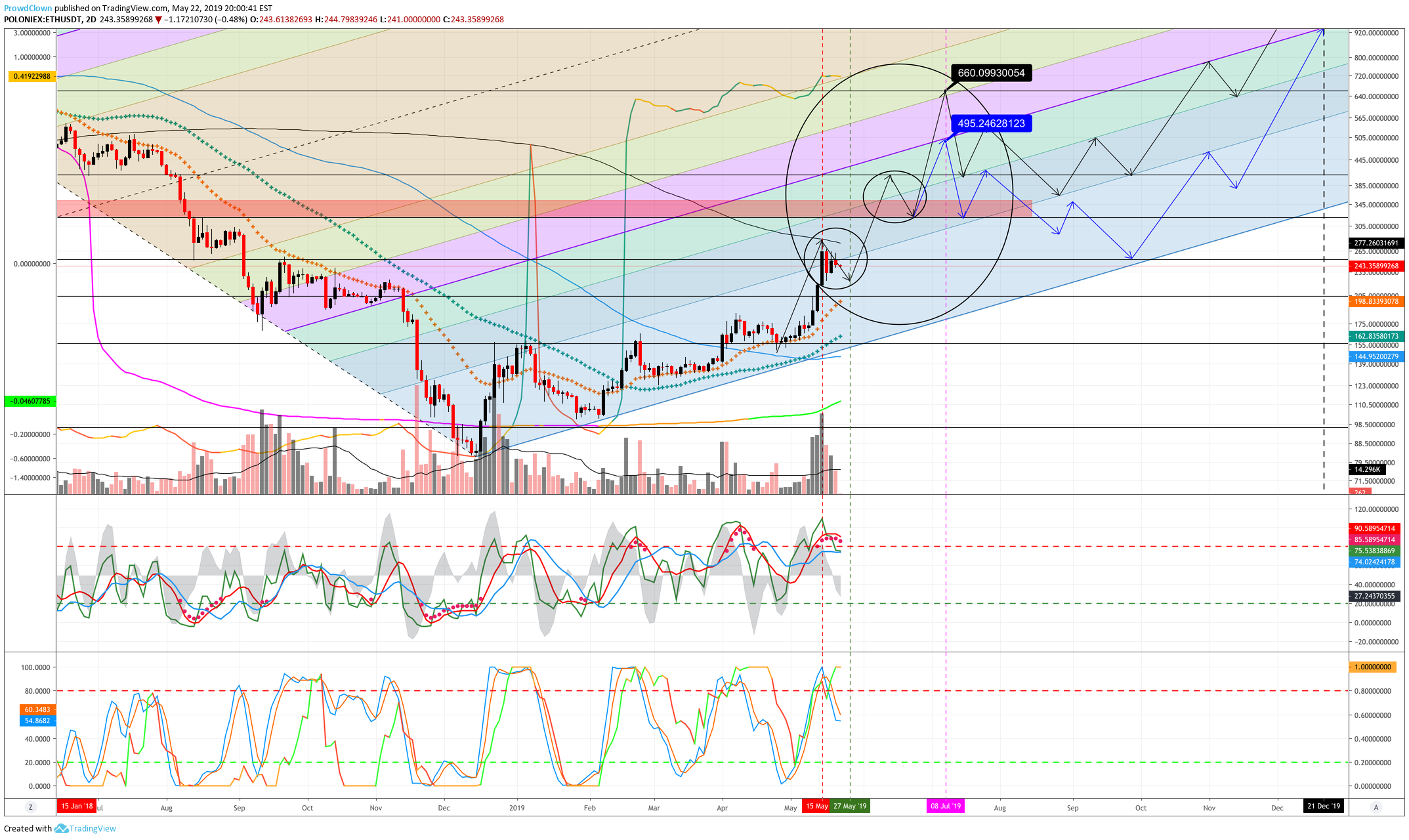This screenshot has width=1409, height=840.
Task: Click the blue oscillator label 74.02424178
Action: click(x=1374, y=562)
